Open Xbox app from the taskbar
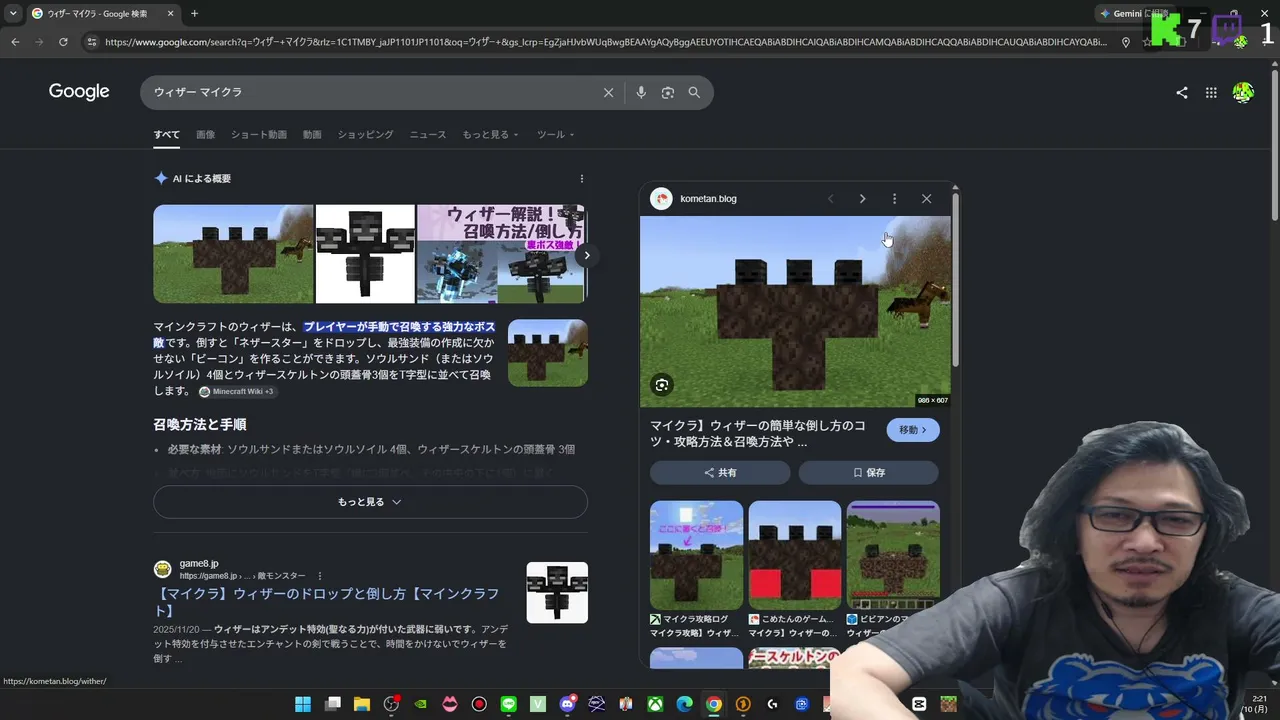The height and width of the screenshot is (720, 1280). point(655,704)
